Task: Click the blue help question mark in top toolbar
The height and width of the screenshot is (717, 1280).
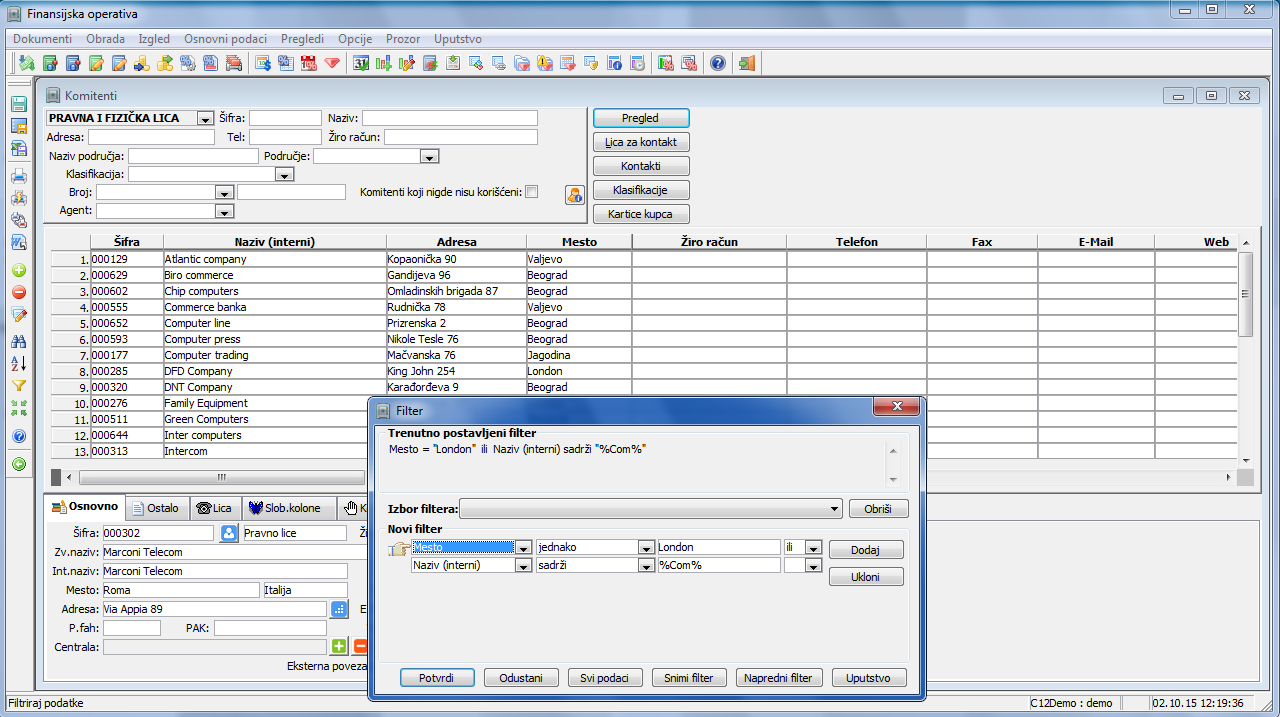Action: coord(718,63)
